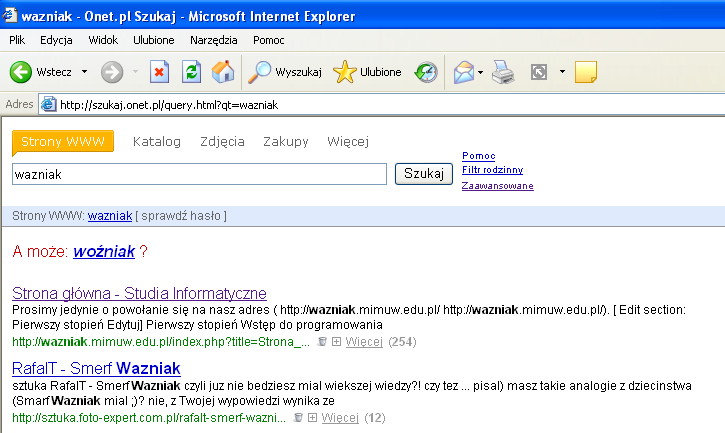Open the Pomoc link near search box
725x433 pixels.
click(x=479, y=156)
